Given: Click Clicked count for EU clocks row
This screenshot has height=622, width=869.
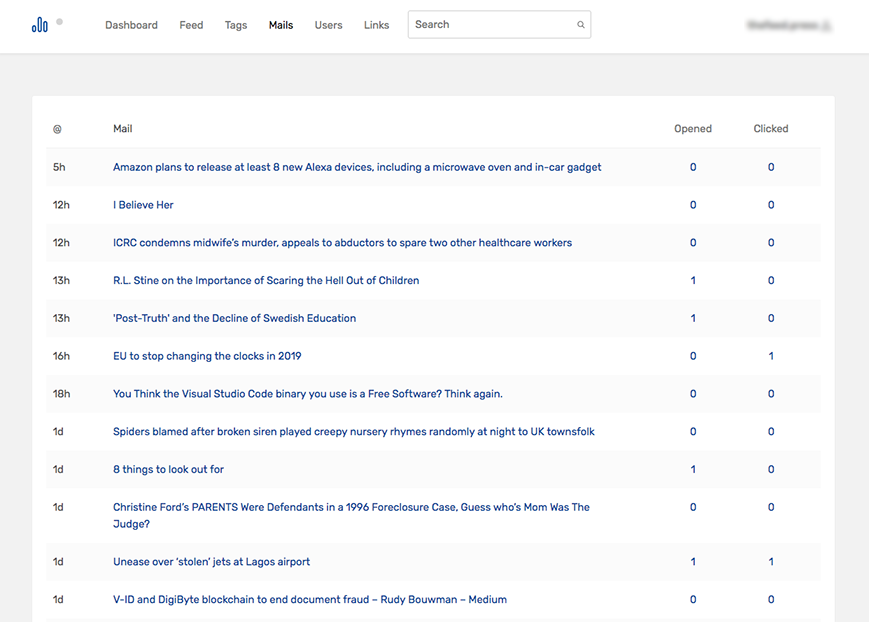Looking at the screenshot, I should [x=770, y=356].
